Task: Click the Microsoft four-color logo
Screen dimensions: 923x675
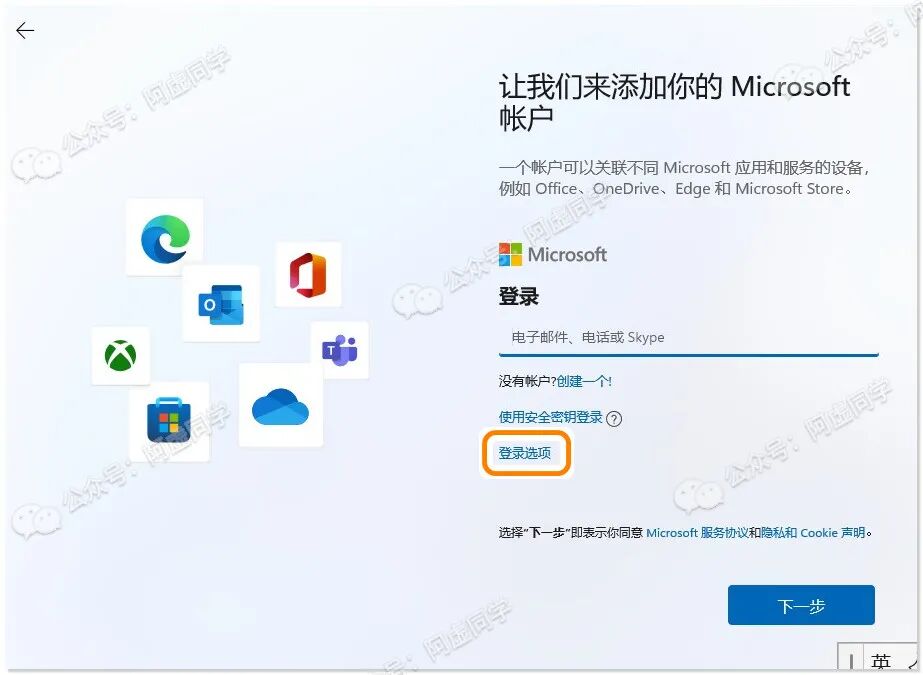Action: (x=510, y=255)
